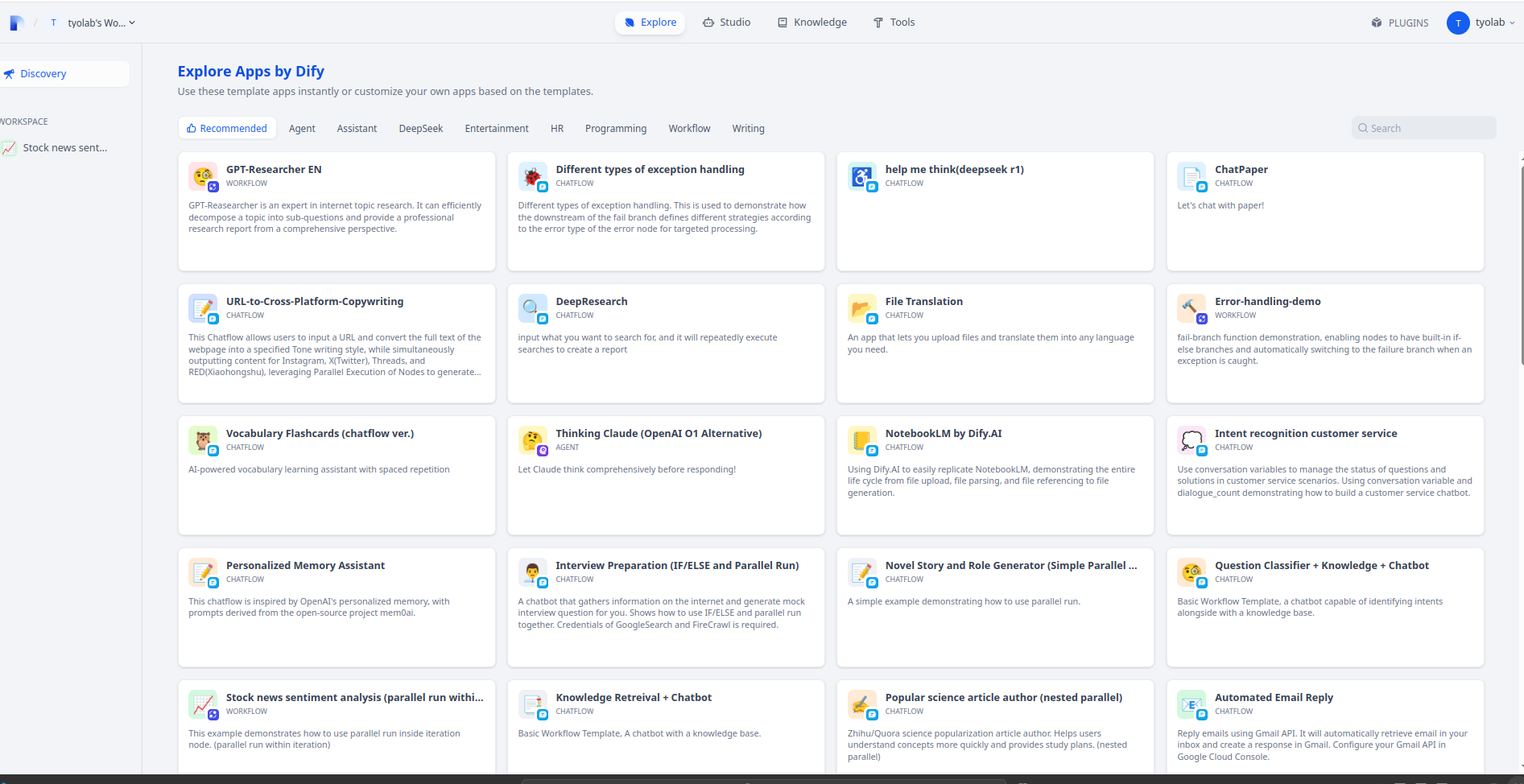The height and width of the screenshot is (784, 1524).
Task: Open the GPT-Researcher EN app icon
Action: click(x=203, y=175)
